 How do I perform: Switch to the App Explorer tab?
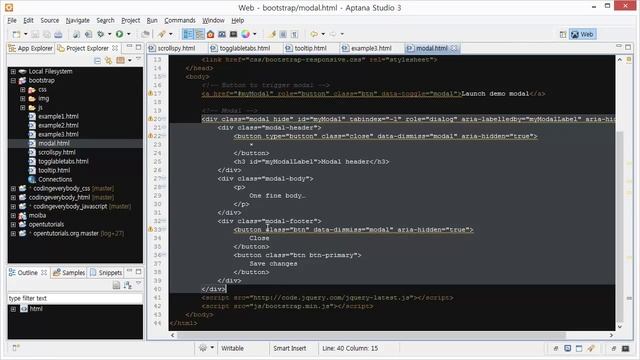click(x=31, y=48)
